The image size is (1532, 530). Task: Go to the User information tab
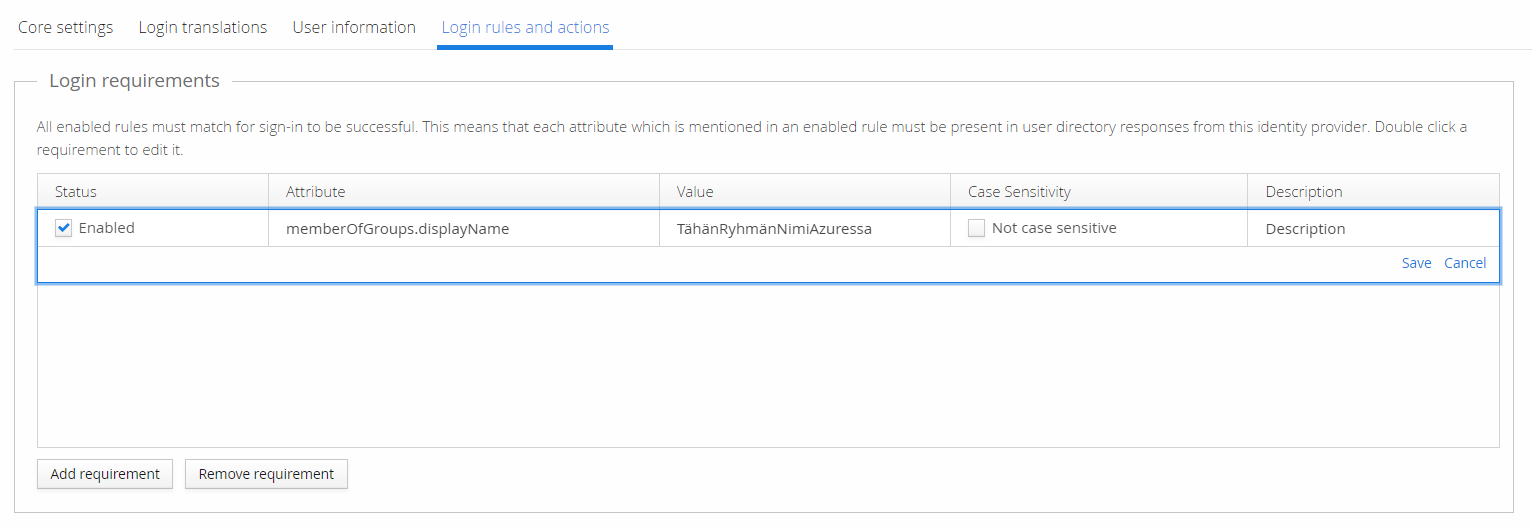pos(354,27)
